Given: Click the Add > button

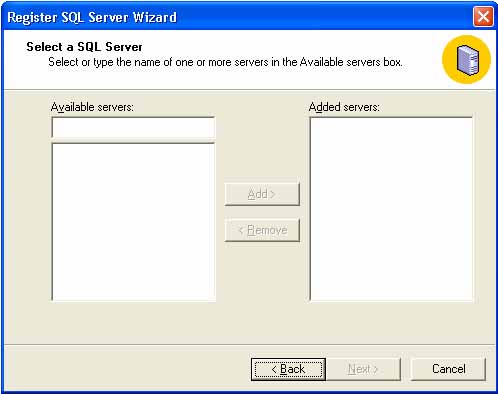Looking at the screenshot, I should click(x=262, y=194).
